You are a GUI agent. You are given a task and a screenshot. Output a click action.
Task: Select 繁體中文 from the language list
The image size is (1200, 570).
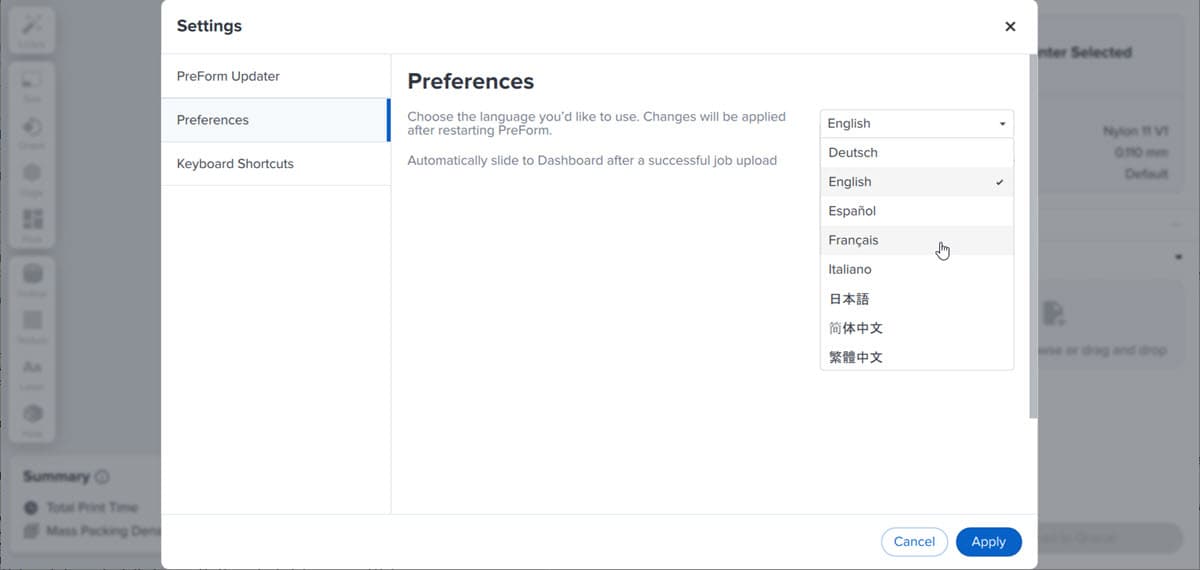(x=917, y=356)
